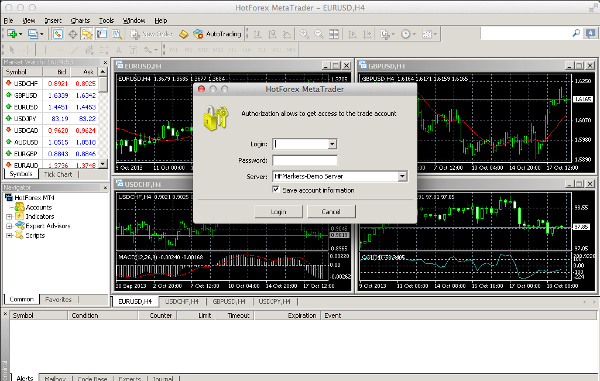The height and width of the screenshot is (381, 600).
Task: Open the dropdown arrow beside Profiles icon
Action: point(42,34)
